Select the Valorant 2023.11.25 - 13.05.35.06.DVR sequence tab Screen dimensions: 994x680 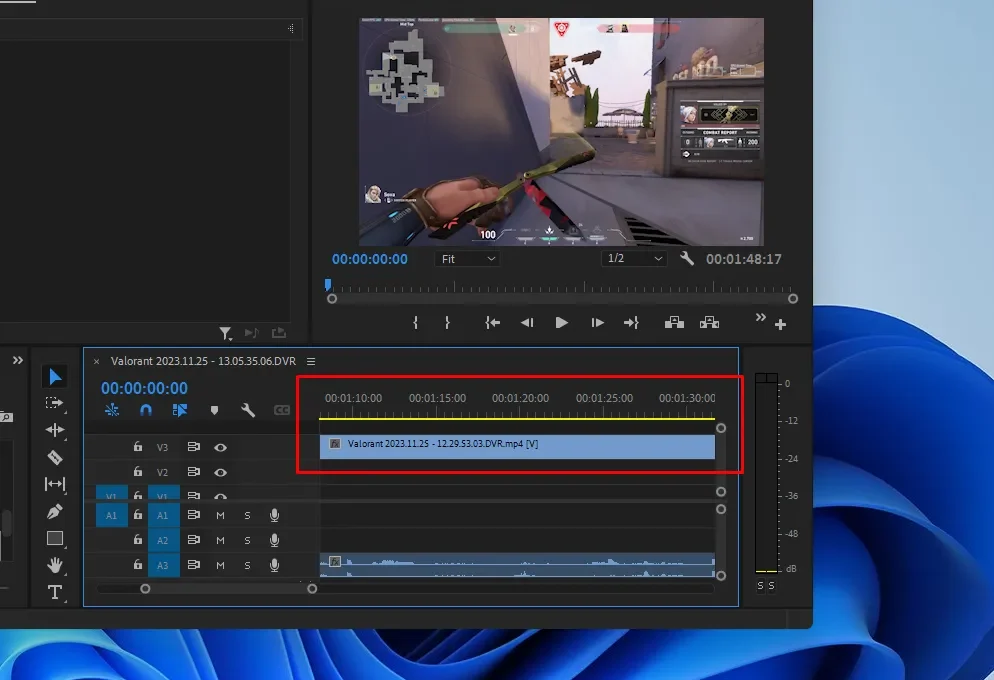203,361
